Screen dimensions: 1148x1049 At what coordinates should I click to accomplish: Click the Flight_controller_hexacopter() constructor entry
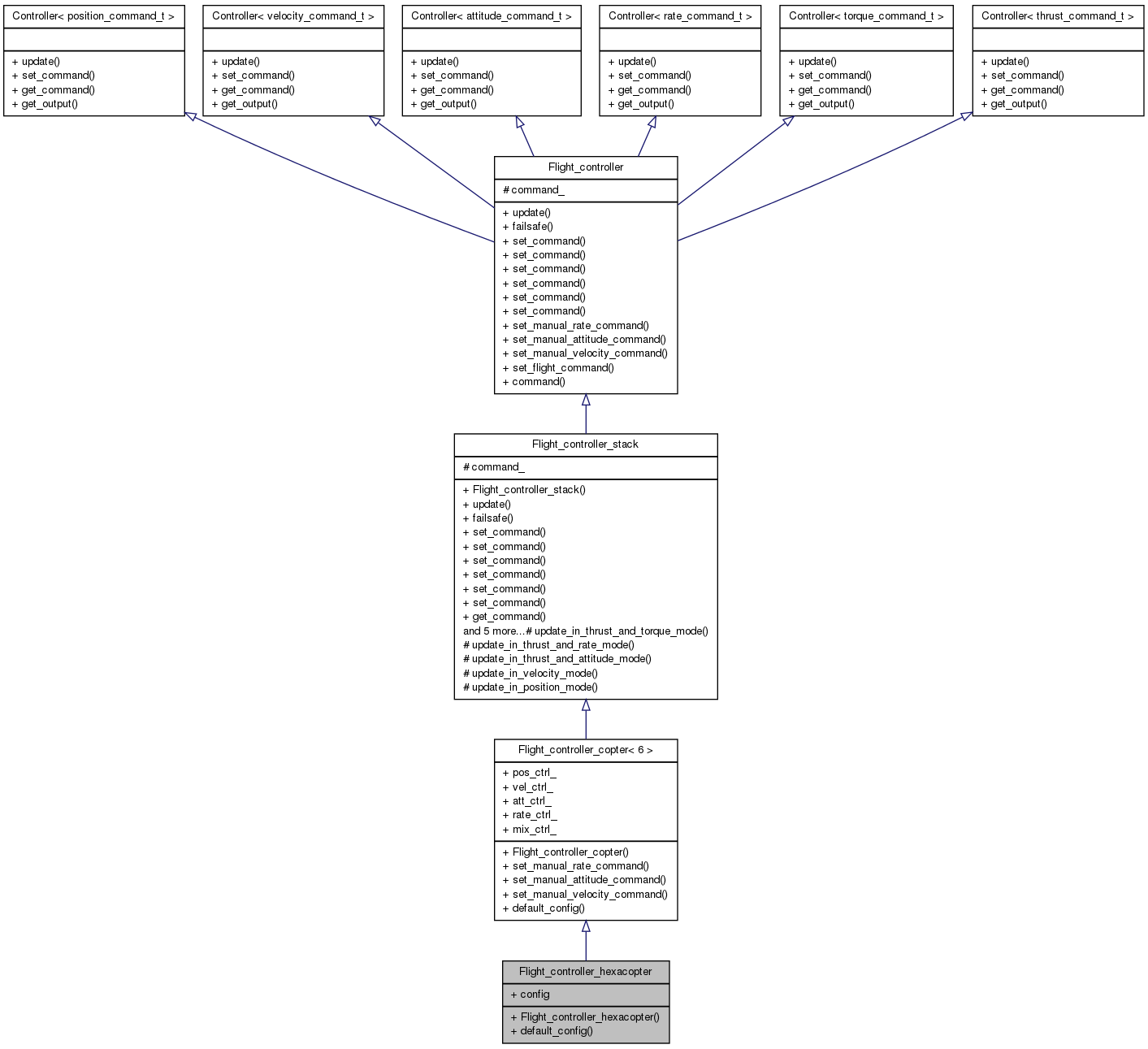(585, 1017)
